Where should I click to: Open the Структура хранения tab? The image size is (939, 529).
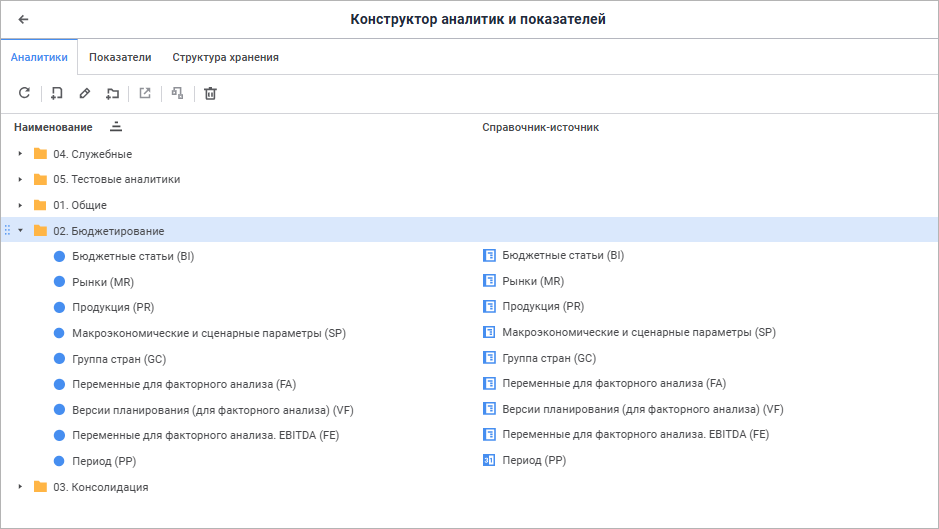225,57
